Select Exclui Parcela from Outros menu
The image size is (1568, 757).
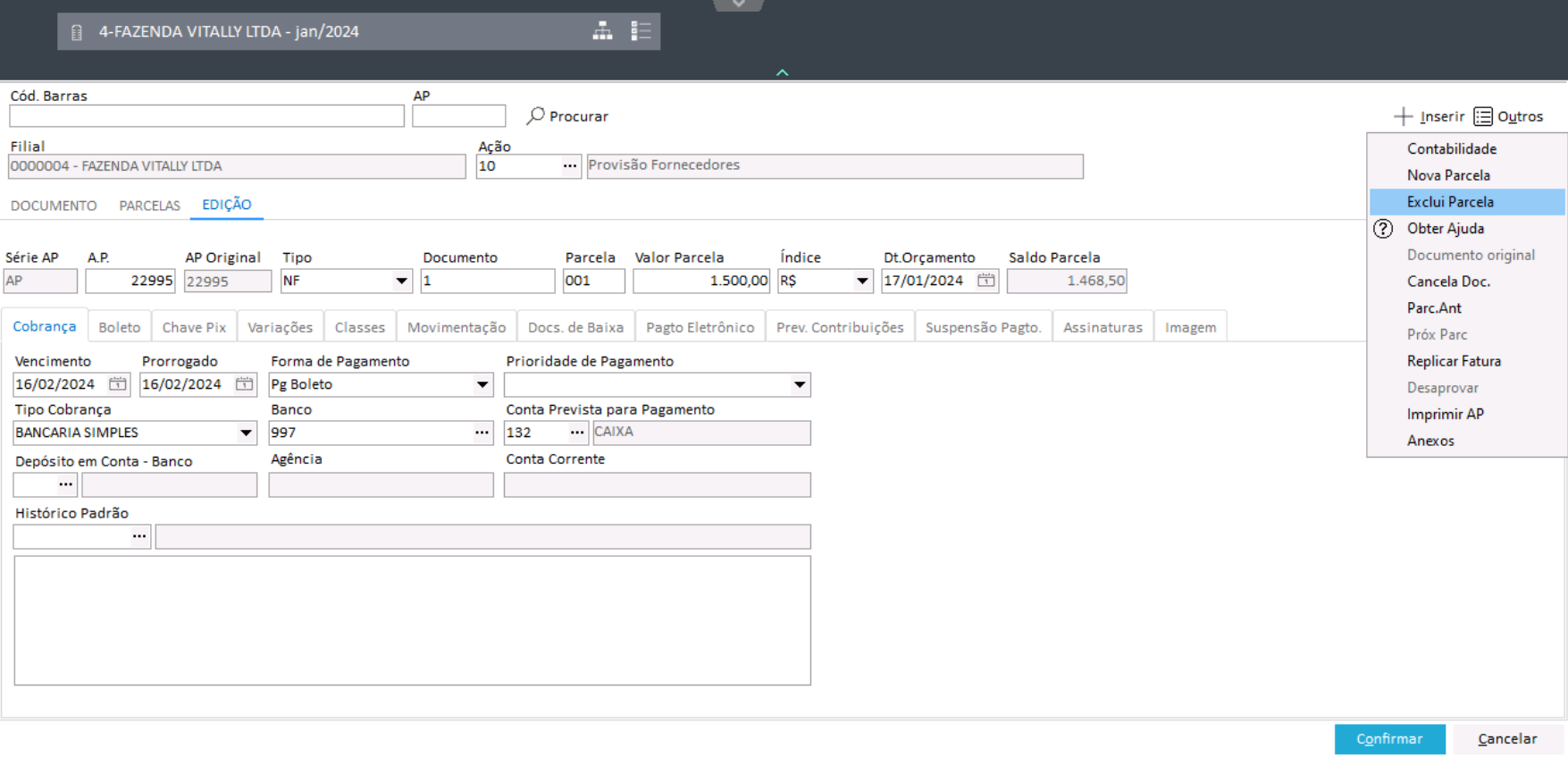[x=1449, y=202]
